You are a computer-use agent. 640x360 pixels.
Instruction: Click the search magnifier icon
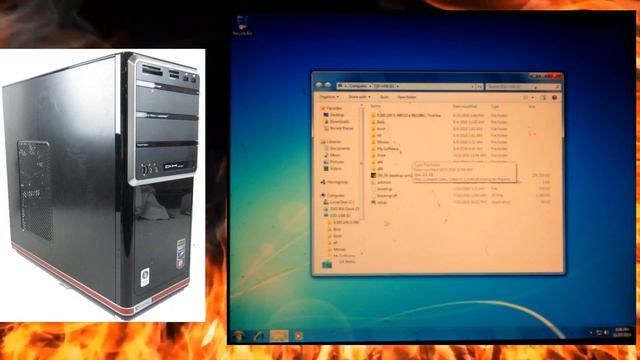pyautogui.click(x=557, y=87)
